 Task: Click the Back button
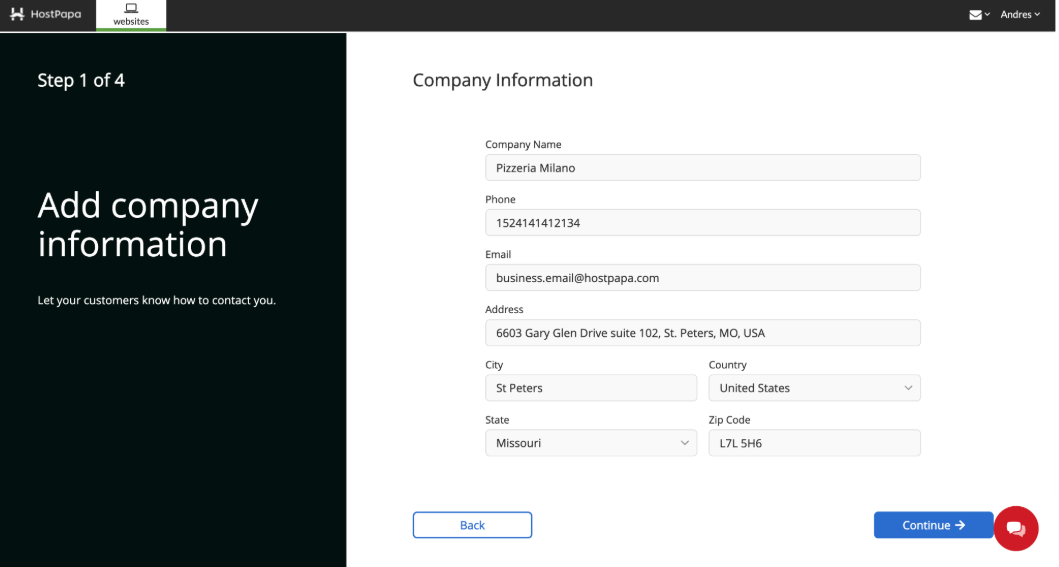pos(472,525)
